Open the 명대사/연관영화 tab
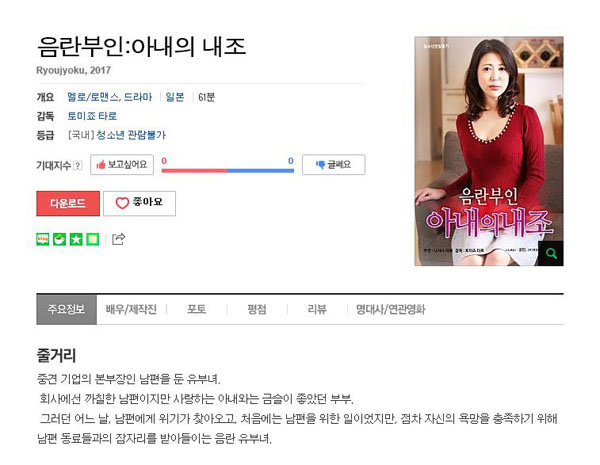 pyautogui.click(x=391, y=309)
